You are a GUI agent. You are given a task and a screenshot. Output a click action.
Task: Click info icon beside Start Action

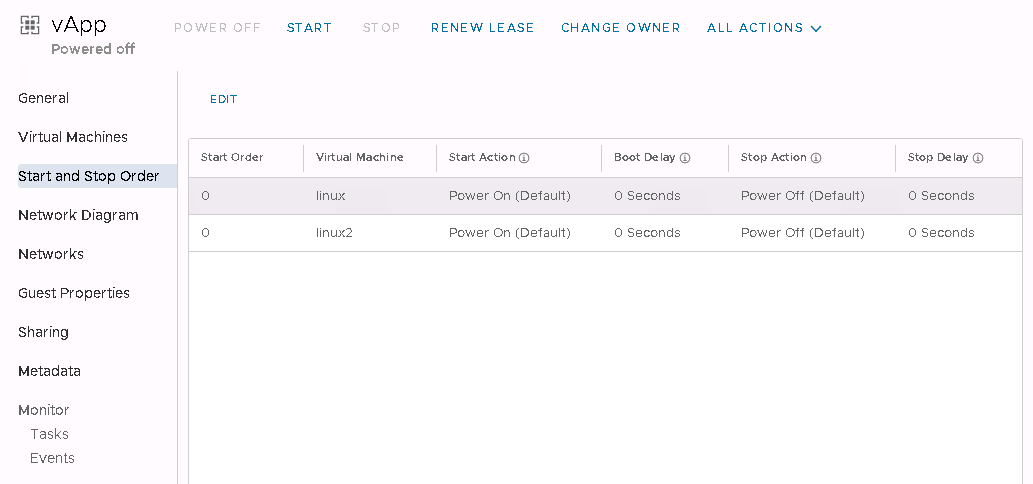(x=524, y=158)
